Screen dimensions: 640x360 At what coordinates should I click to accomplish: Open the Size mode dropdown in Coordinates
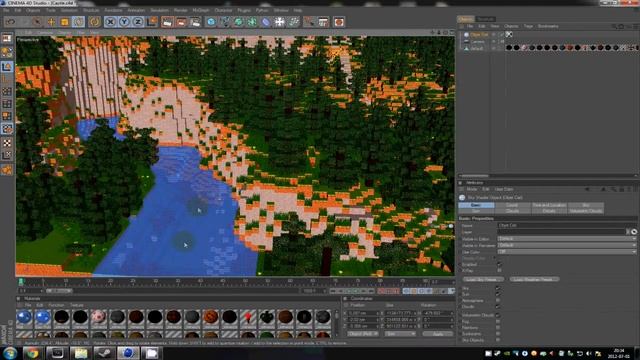(x=400, y=334)
